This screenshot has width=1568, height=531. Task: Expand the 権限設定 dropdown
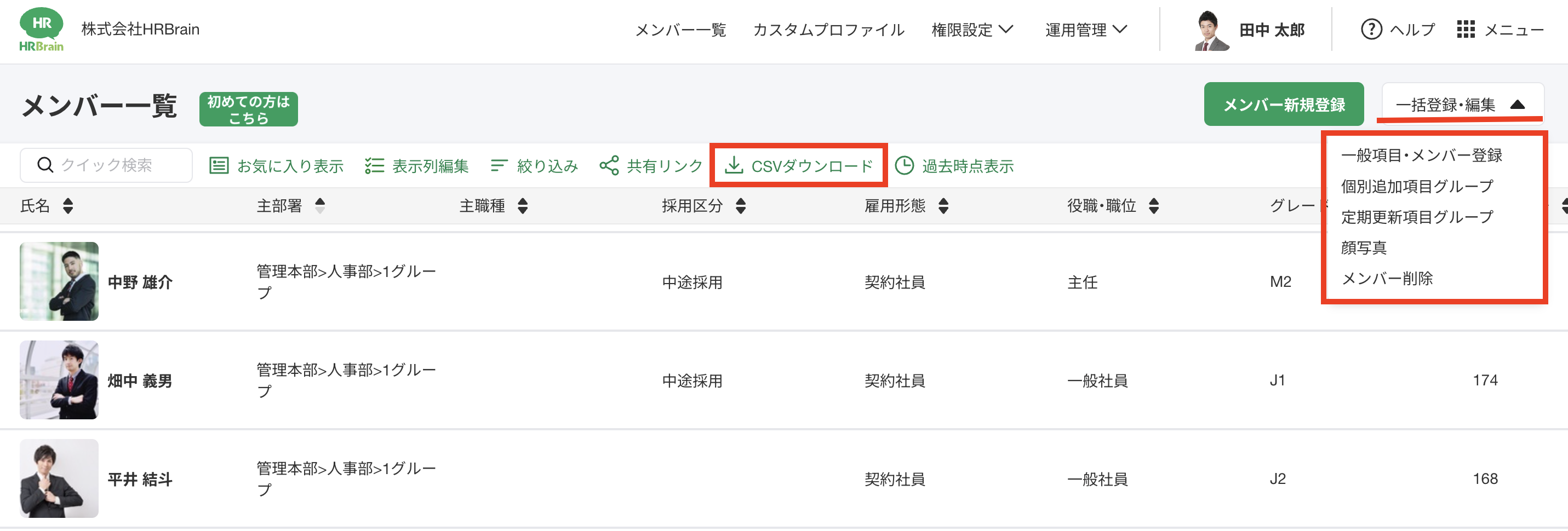click(972, 29)
